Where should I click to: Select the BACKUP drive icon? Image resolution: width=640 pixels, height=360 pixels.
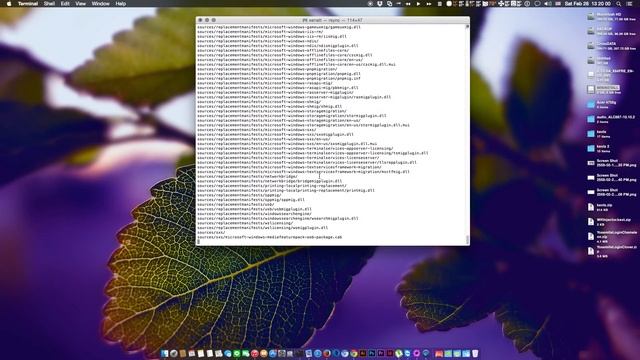pos(591,31)
